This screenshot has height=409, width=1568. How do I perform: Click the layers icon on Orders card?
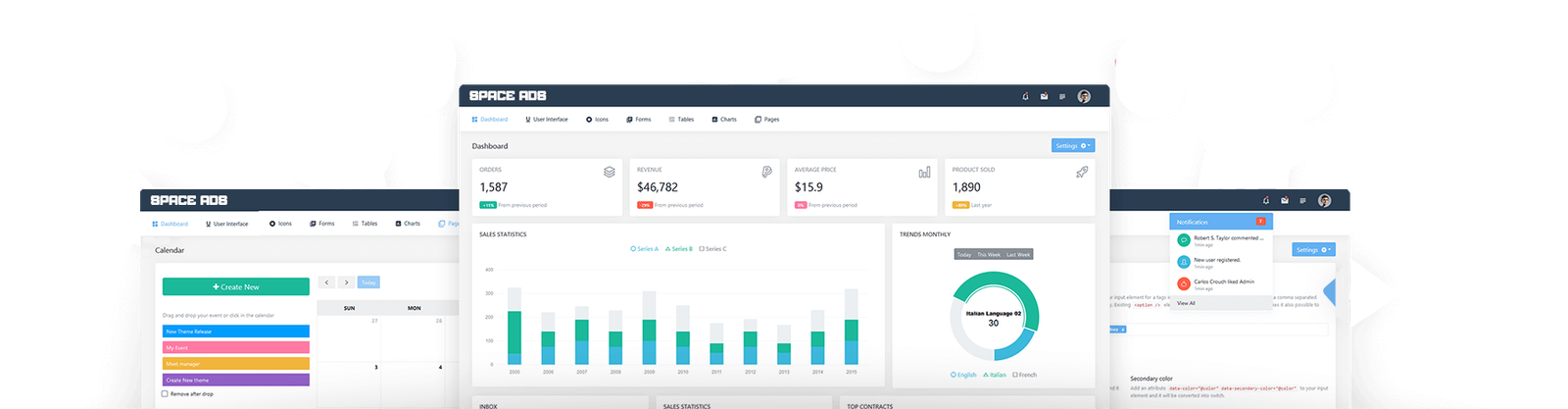[609, 172]
